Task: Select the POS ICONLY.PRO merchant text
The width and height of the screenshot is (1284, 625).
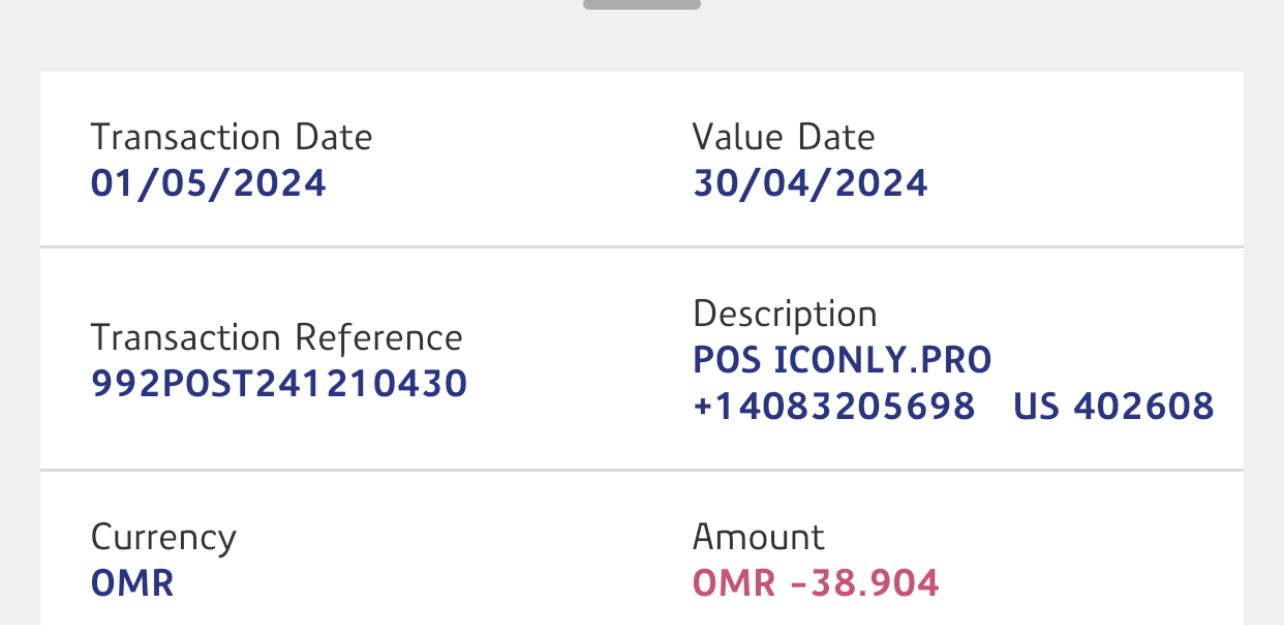Action: pos(841,360)
